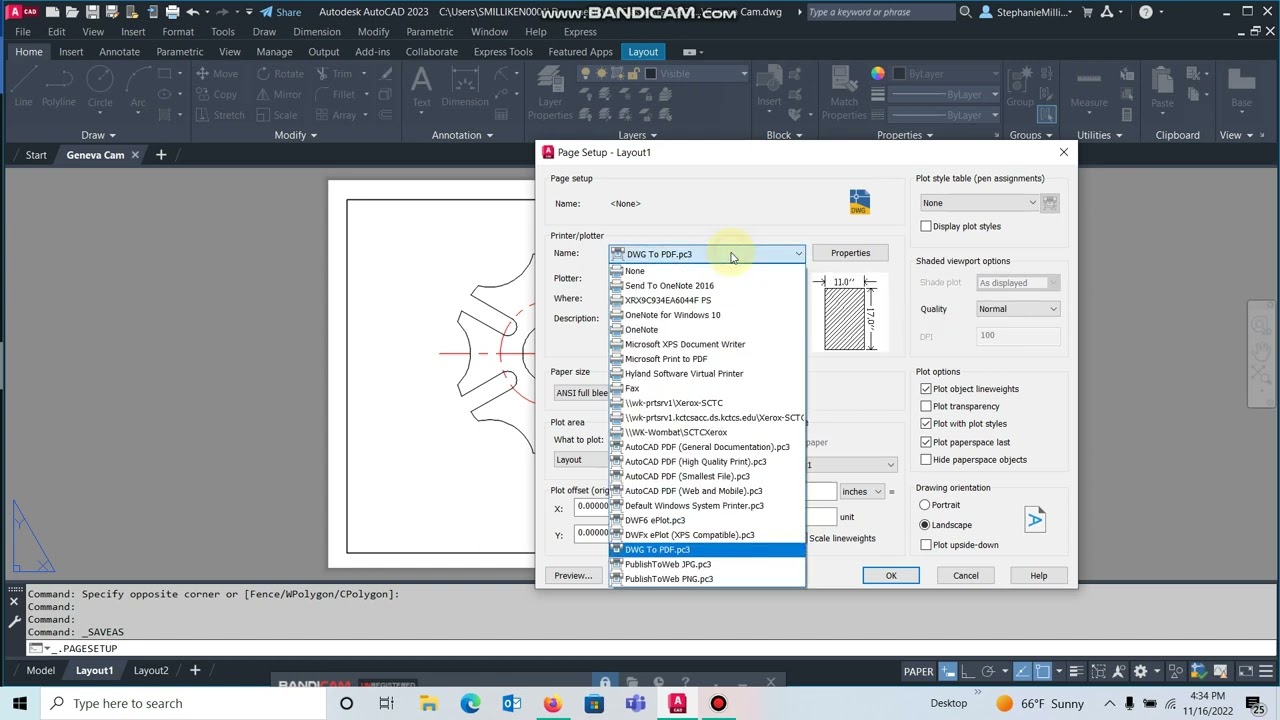Expand the Draw panel flyout
The image size is (1280, 720).
(x=98, y=135)
